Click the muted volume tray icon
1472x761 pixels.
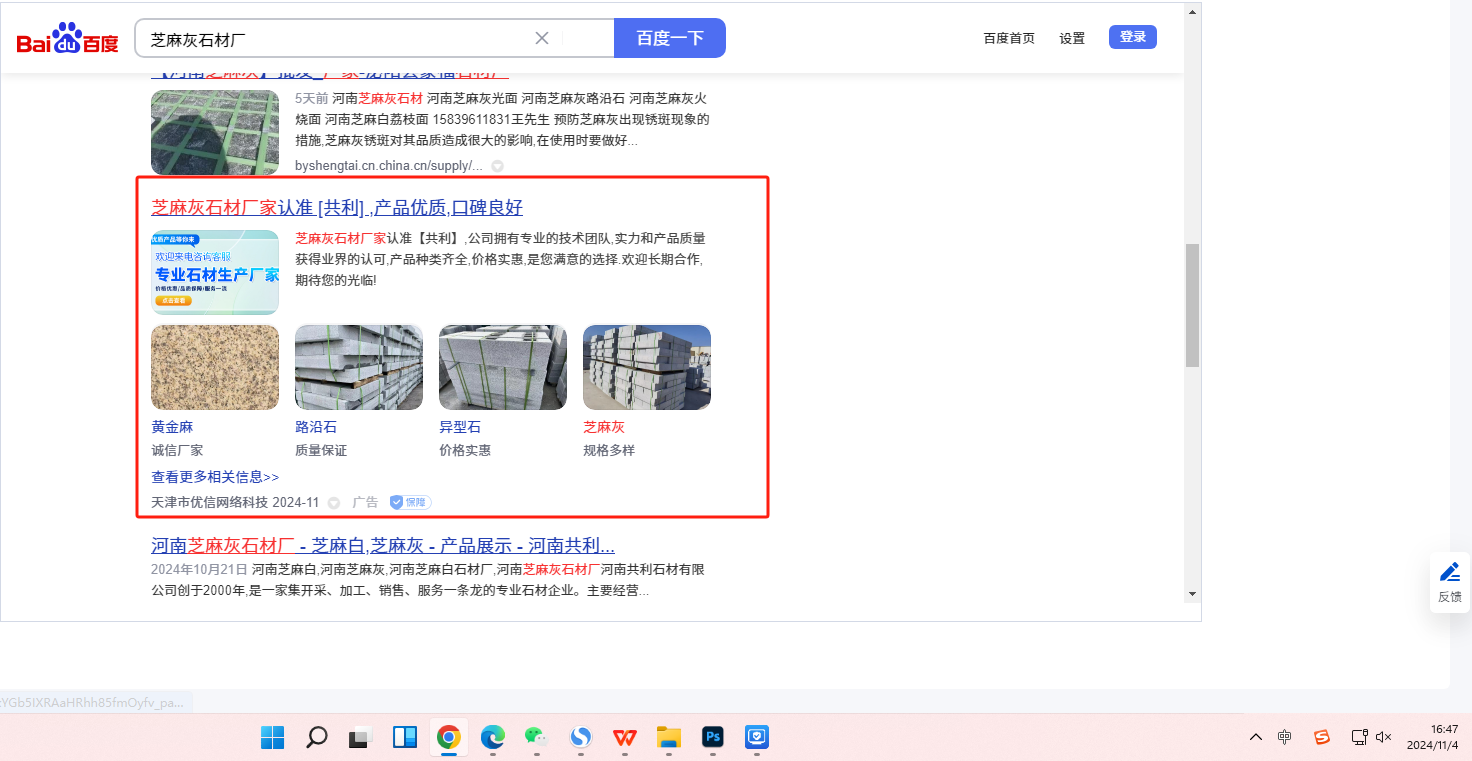[1384, 737]
